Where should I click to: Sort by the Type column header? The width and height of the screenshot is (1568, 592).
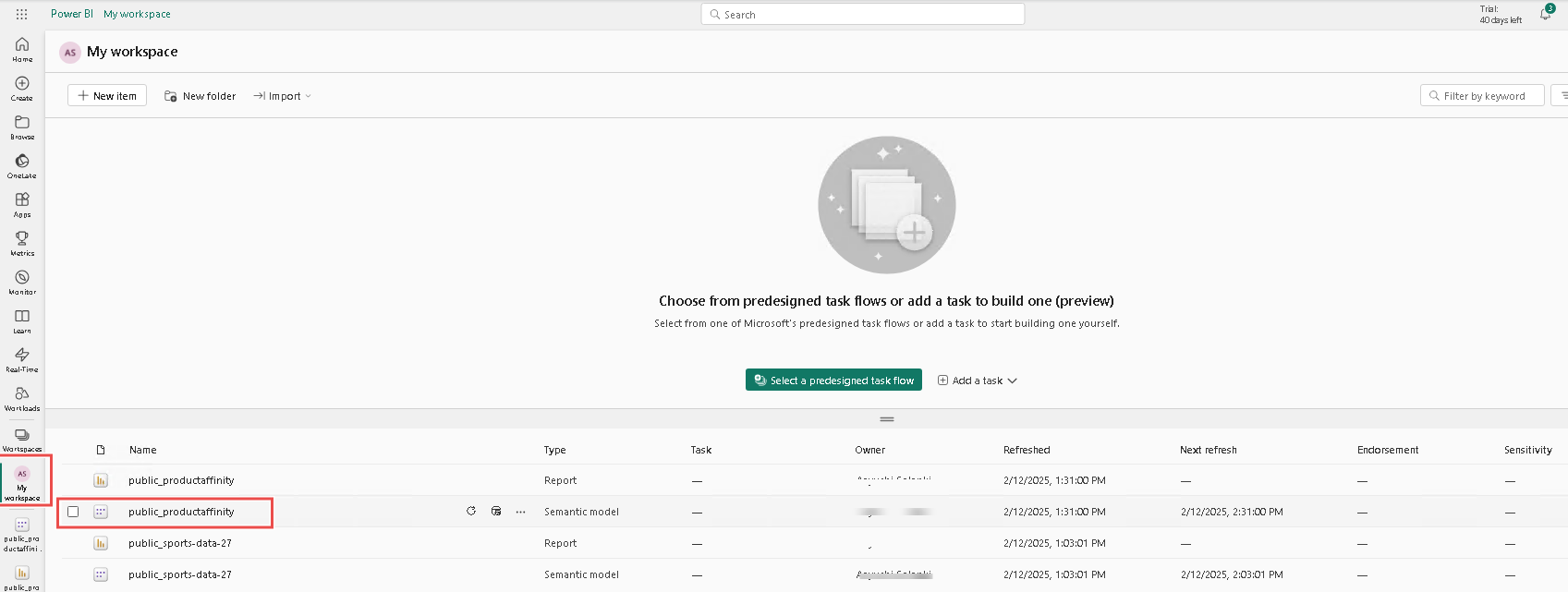[x=555, y=450]
